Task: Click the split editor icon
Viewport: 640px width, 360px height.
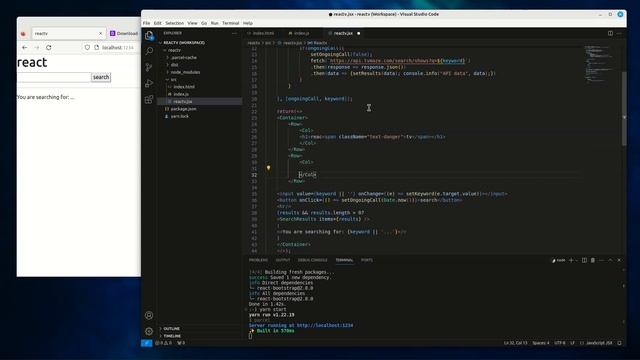Action: (x=610, y=33)
